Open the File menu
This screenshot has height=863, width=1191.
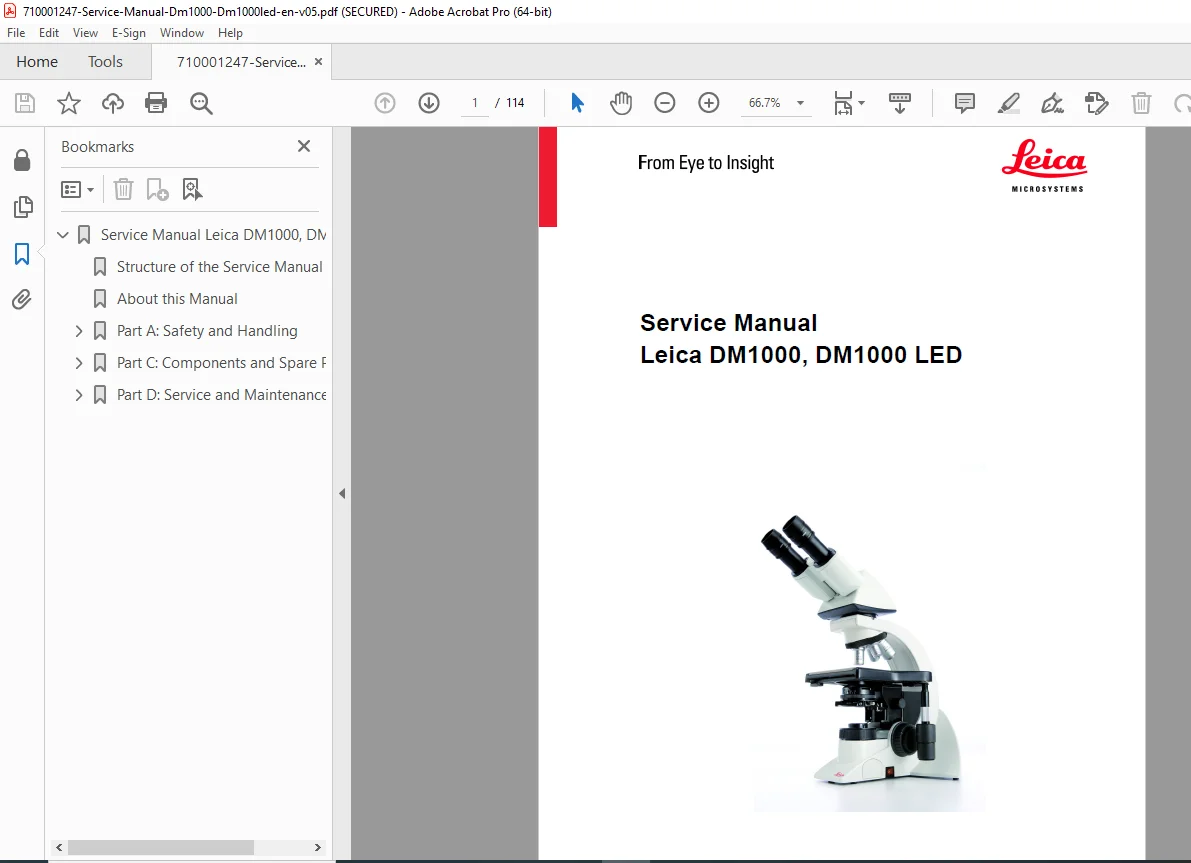coord(16,33)
